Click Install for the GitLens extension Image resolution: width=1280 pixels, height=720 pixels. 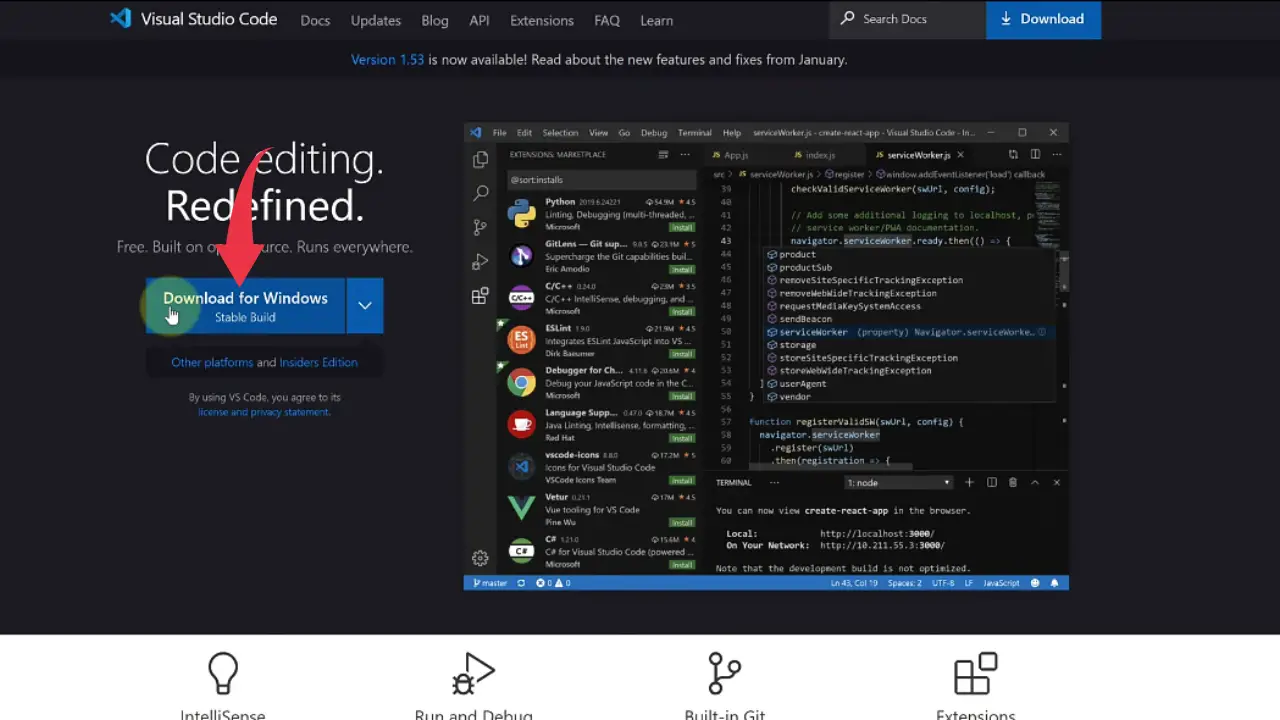682,269
